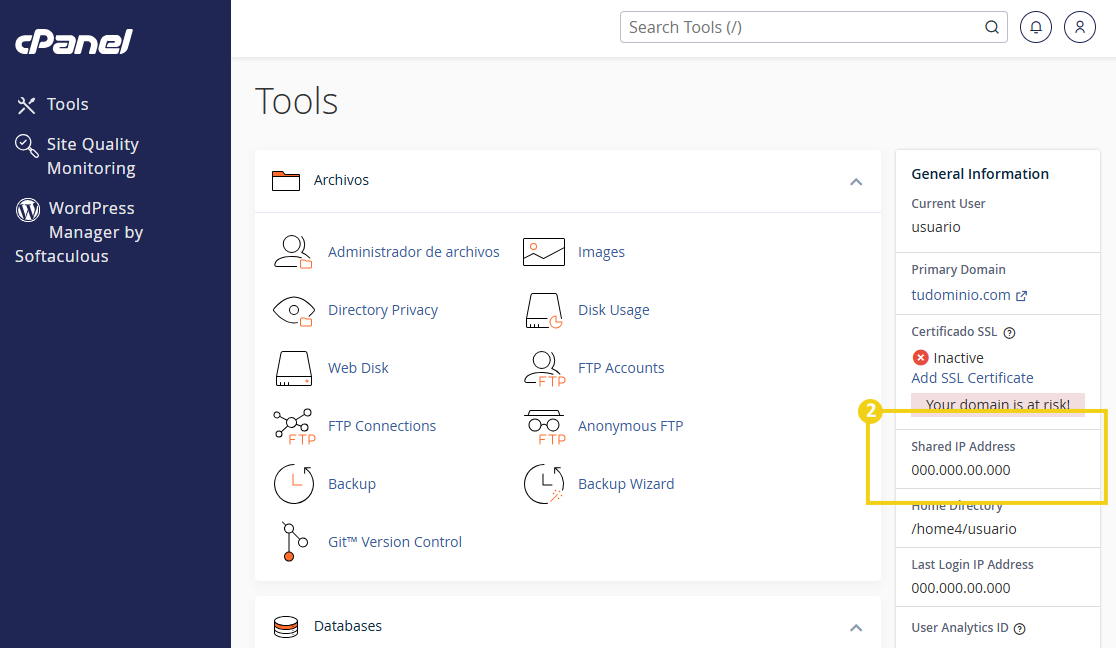Open the Web Disk link
The width and height of the screenshot is (1116, 648).
[358, 368]
